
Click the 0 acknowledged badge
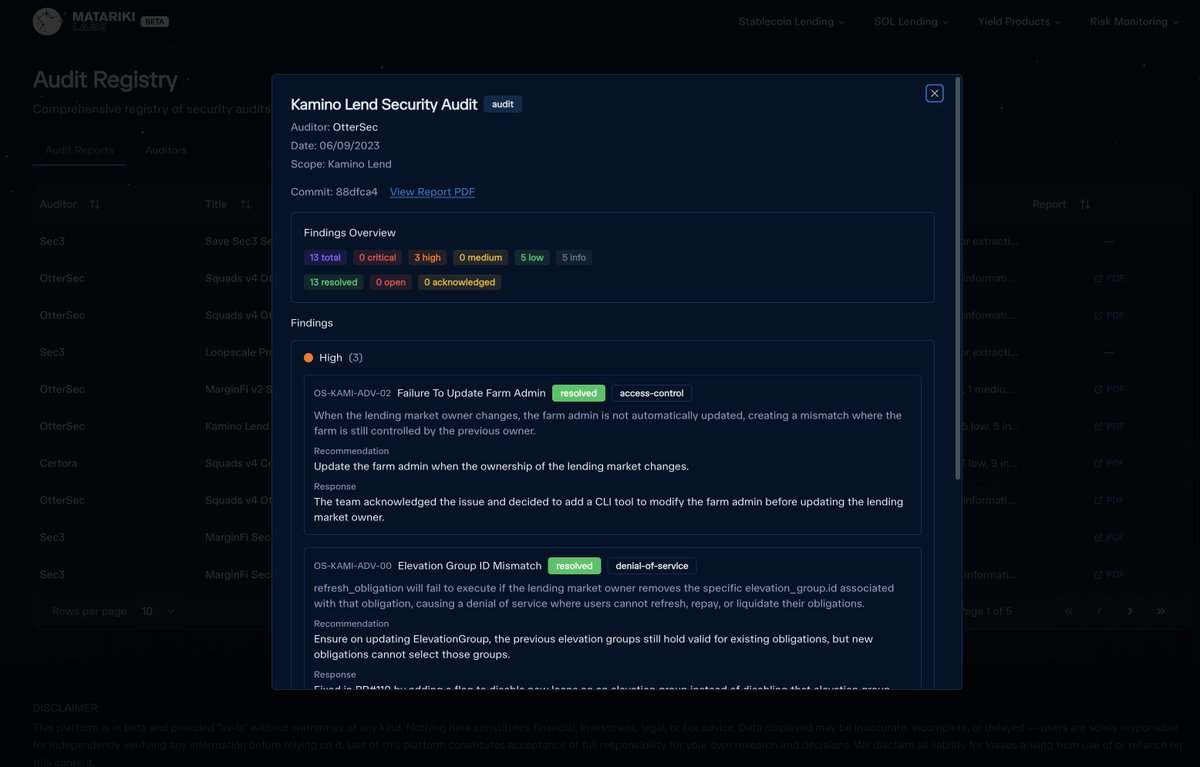click(460, 282)
